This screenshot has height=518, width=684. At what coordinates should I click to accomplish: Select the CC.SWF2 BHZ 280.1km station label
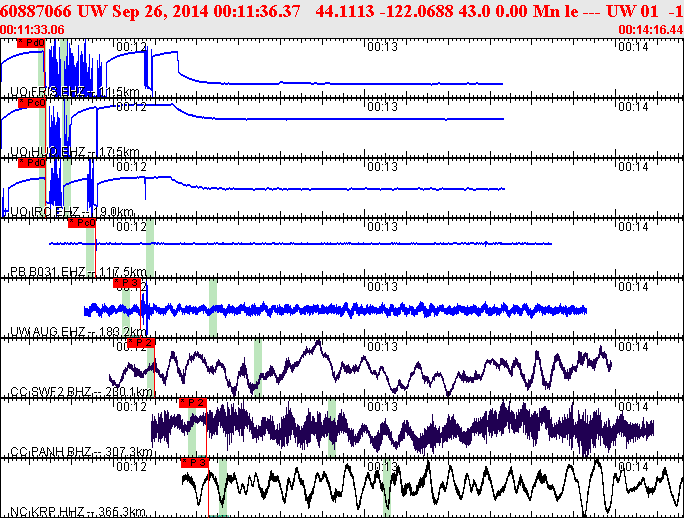81,391
